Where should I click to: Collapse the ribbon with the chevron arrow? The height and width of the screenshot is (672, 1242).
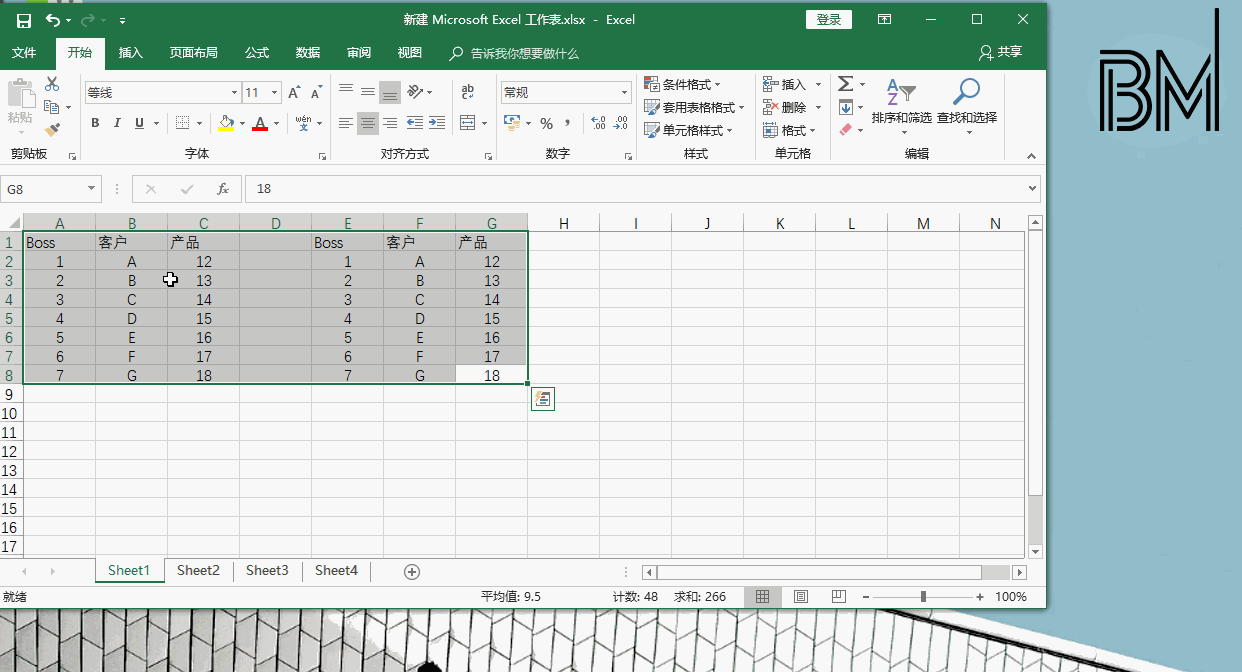[1032, 156]
